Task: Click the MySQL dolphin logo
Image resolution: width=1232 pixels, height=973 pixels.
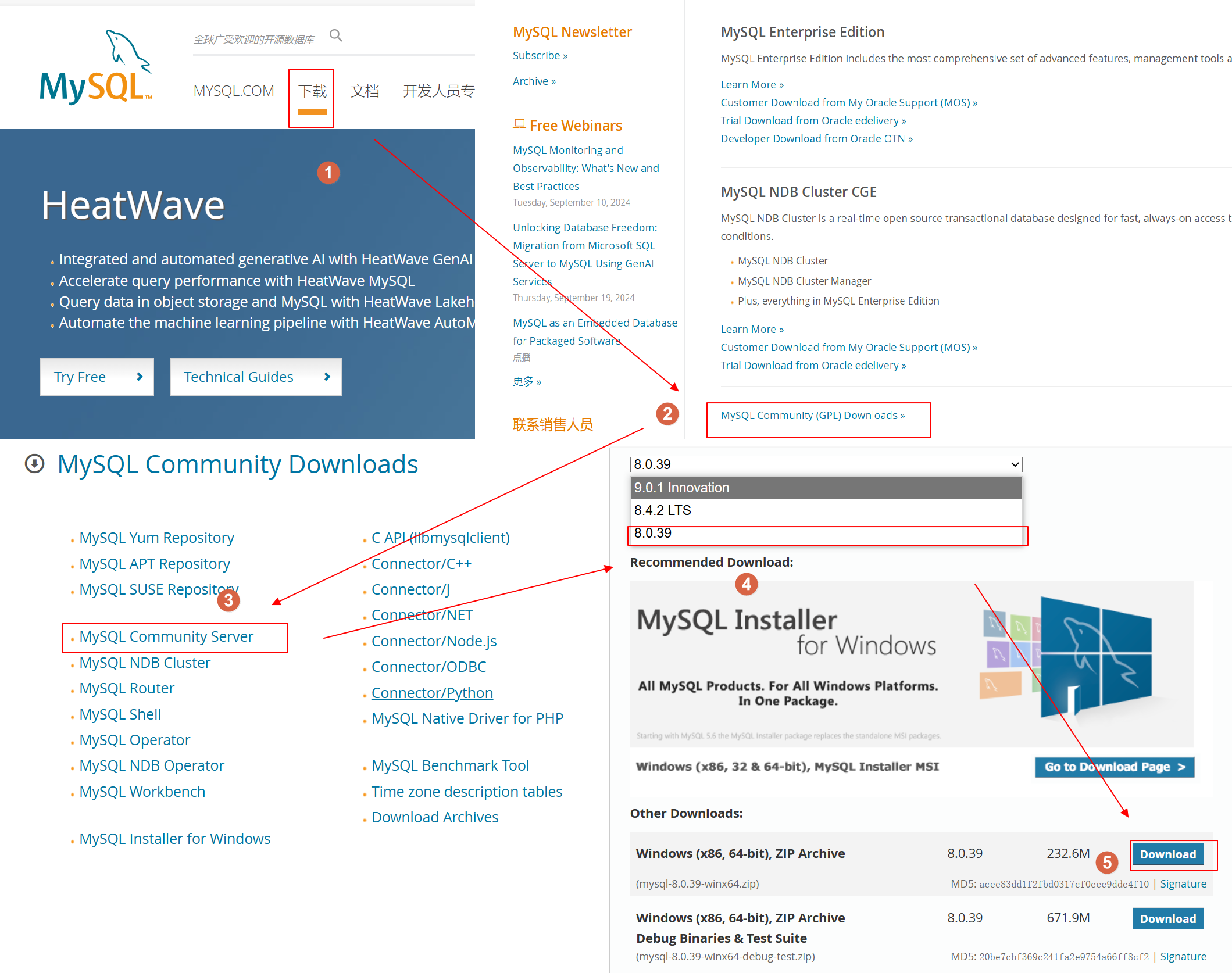Action: coord(96,67)
